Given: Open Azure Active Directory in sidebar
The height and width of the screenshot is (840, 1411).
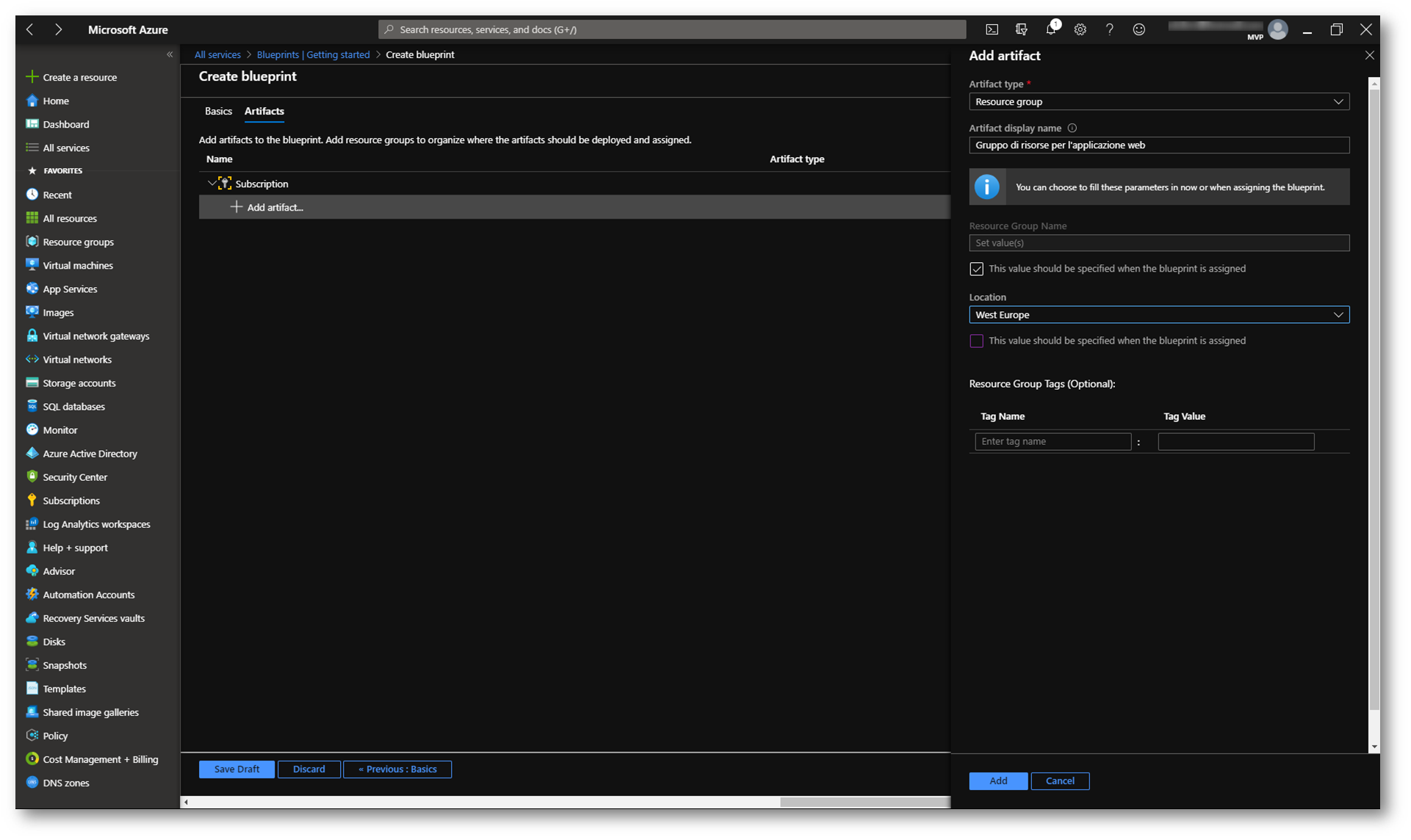Looking at the screenshot, I should click(x=90, y=453).
